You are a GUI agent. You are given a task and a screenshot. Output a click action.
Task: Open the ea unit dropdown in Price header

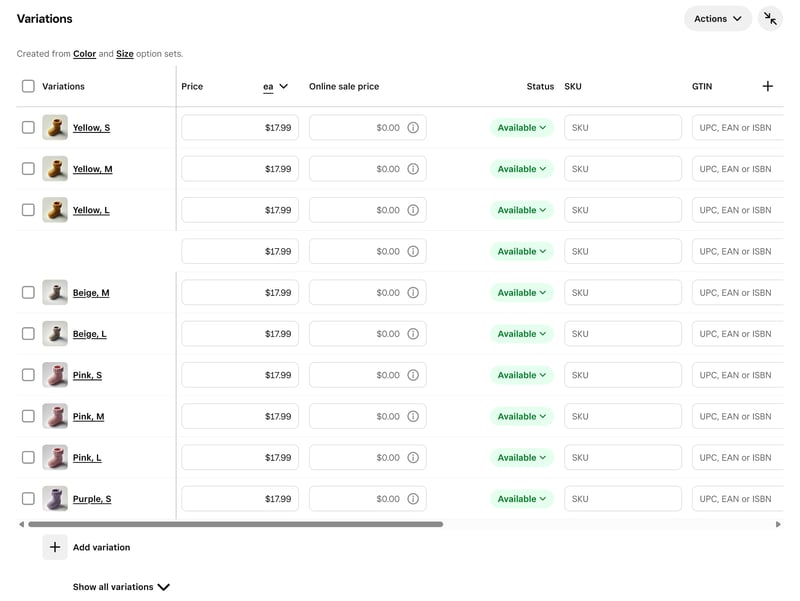tap(275, 86)
